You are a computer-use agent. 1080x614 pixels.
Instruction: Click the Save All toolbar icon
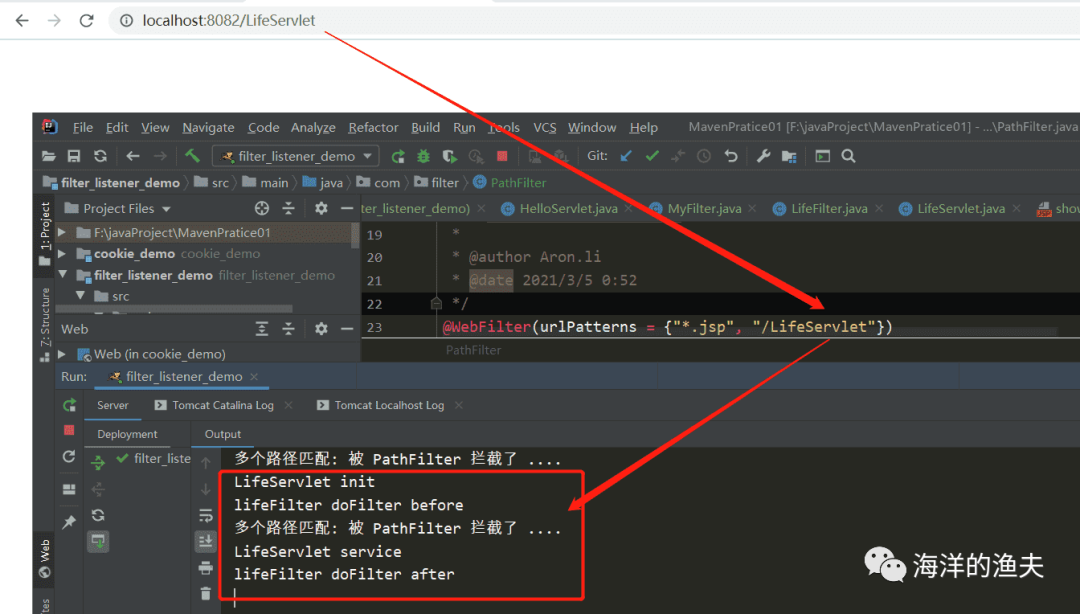[x=74, y=156]
